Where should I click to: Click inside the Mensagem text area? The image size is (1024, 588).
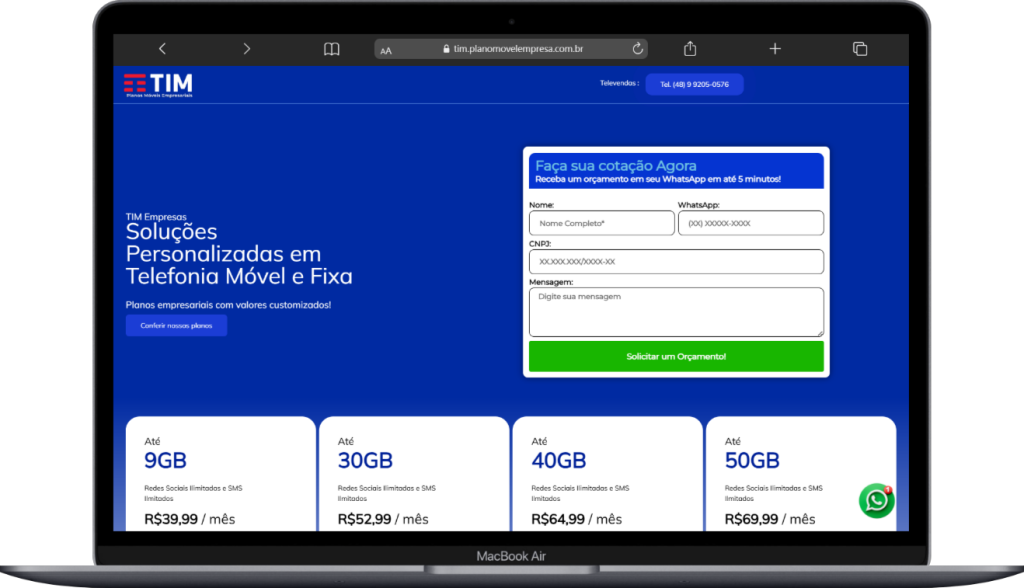[x=676, y=312]
